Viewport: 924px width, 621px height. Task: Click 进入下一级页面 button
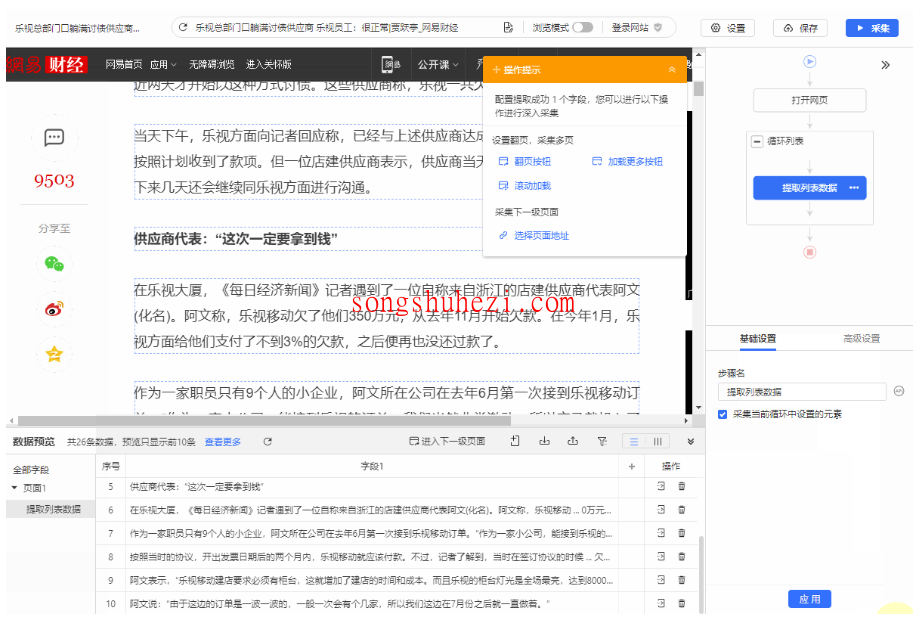pos(447,441)
